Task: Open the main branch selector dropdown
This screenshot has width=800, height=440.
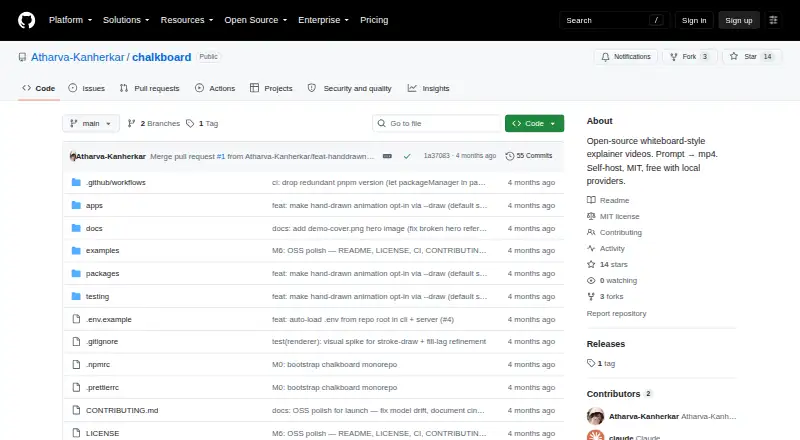Action: (91, 124)
